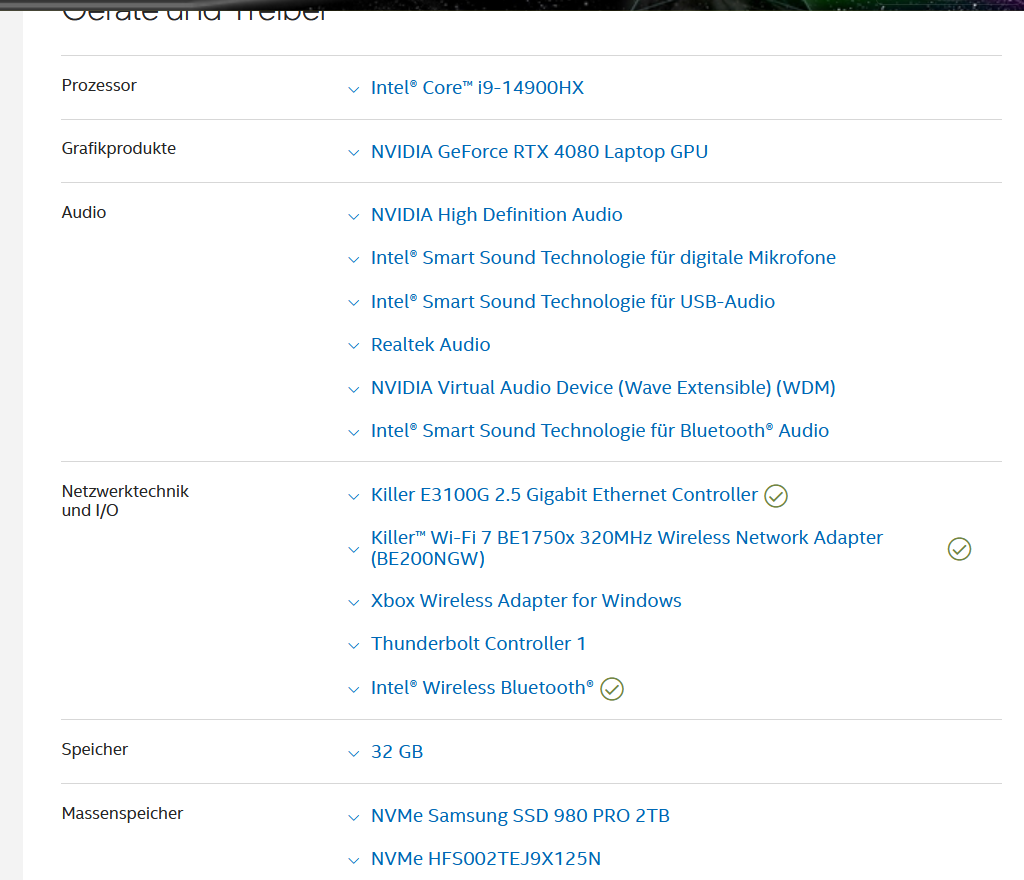Open Realtek Audio link
Screen dimensions: 1024x880
point(430,345)
